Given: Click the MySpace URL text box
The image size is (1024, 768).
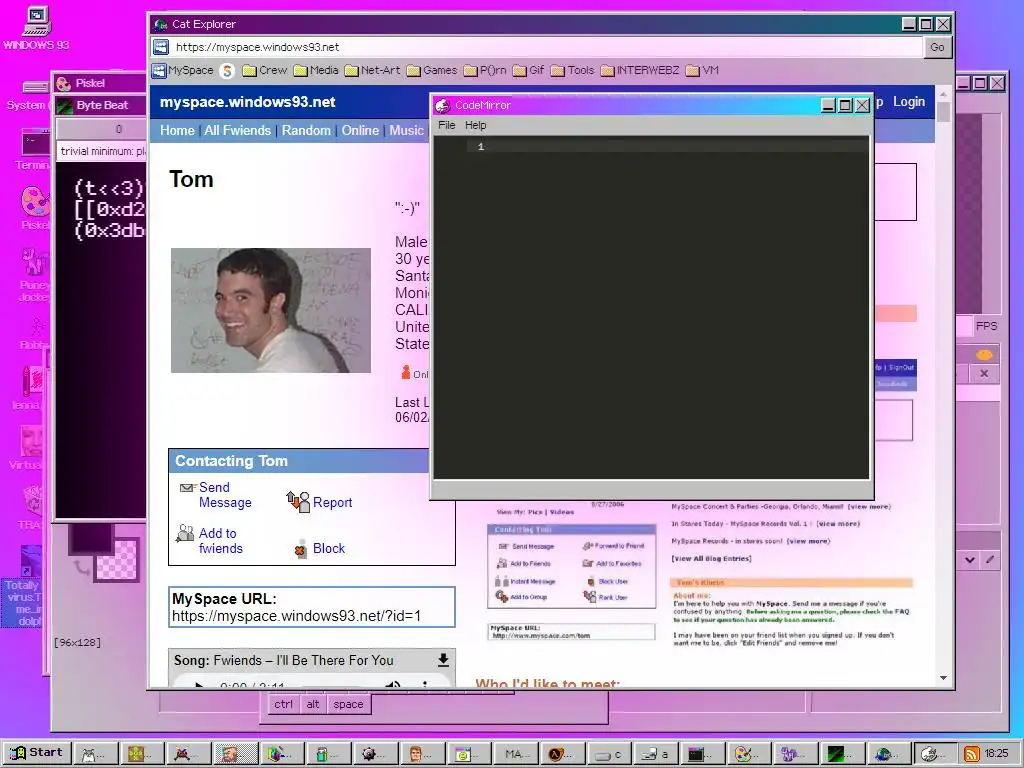Looking at the screenshot, I should (x=312, y=607).
